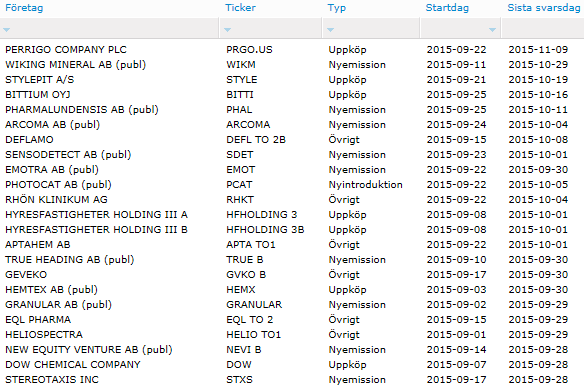This screenshot has width=584, height=386.
Task: Select the HEMTEX AB (publ) row
Action: click(292, 290)
